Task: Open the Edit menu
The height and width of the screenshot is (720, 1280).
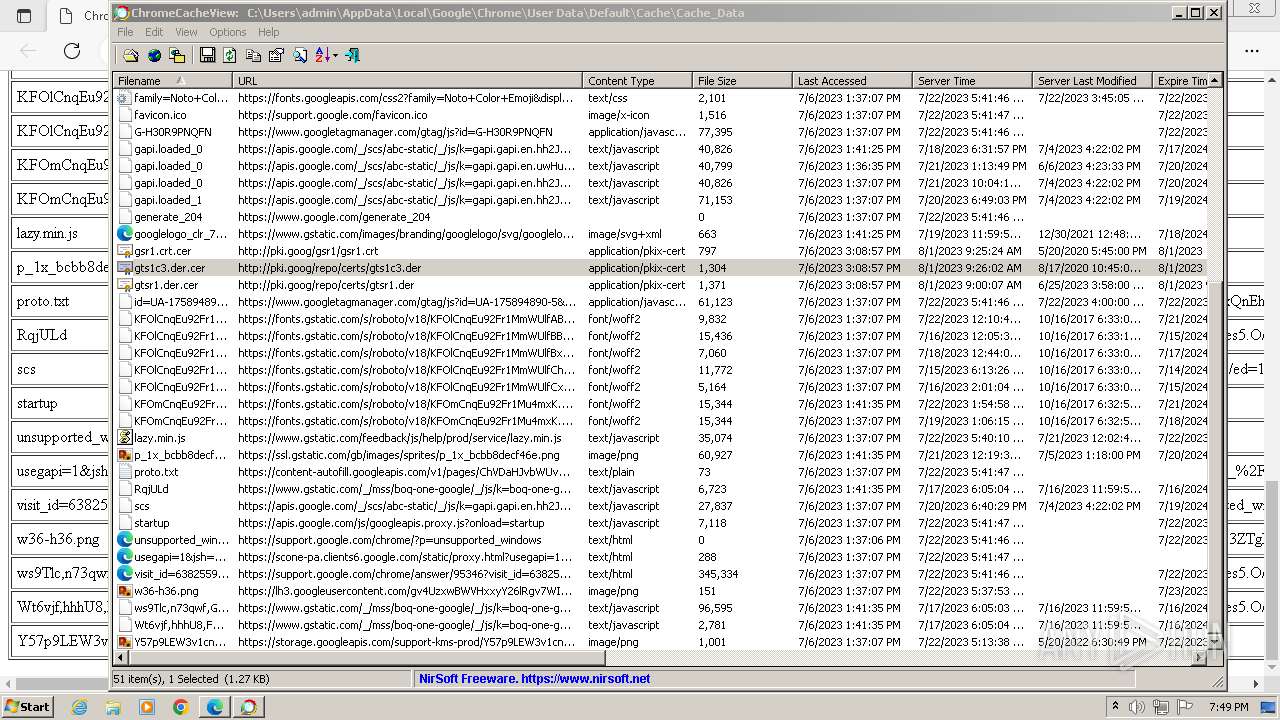Action: tap(154, 32)
